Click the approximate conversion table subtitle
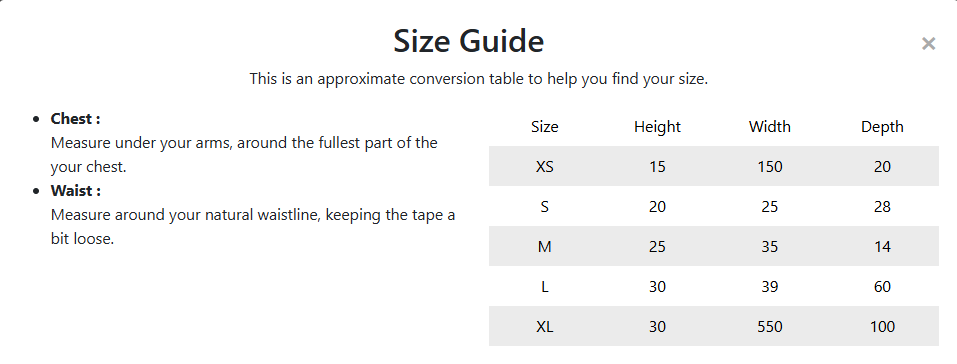 478,79
